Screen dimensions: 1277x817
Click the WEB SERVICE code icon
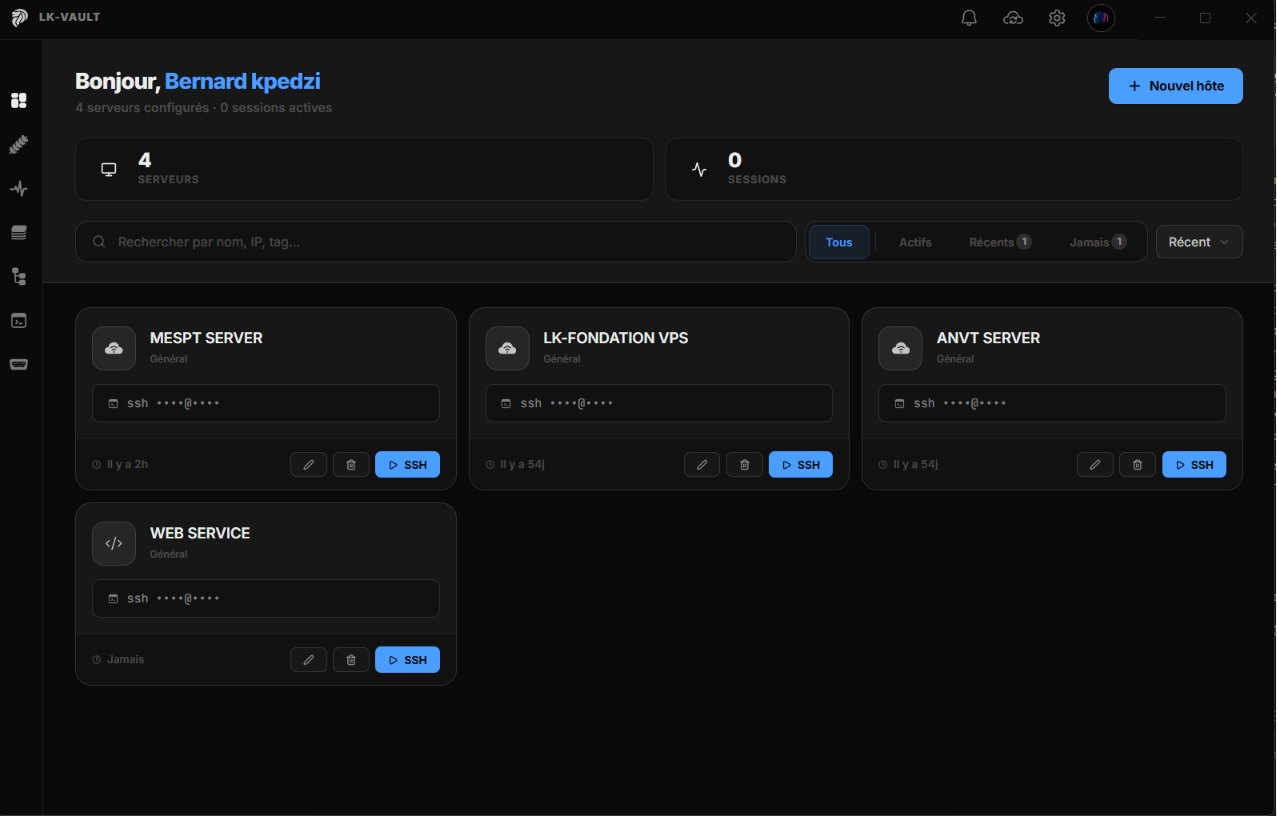(x=114, y=543)
